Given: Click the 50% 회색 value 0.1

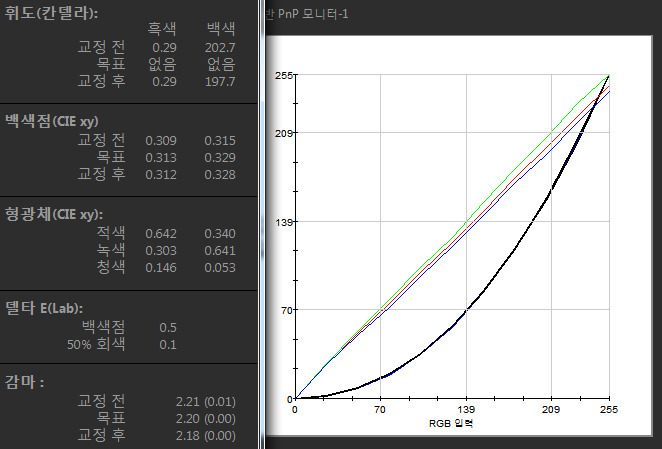Looking at the screenshot, I should coord(168,345).
